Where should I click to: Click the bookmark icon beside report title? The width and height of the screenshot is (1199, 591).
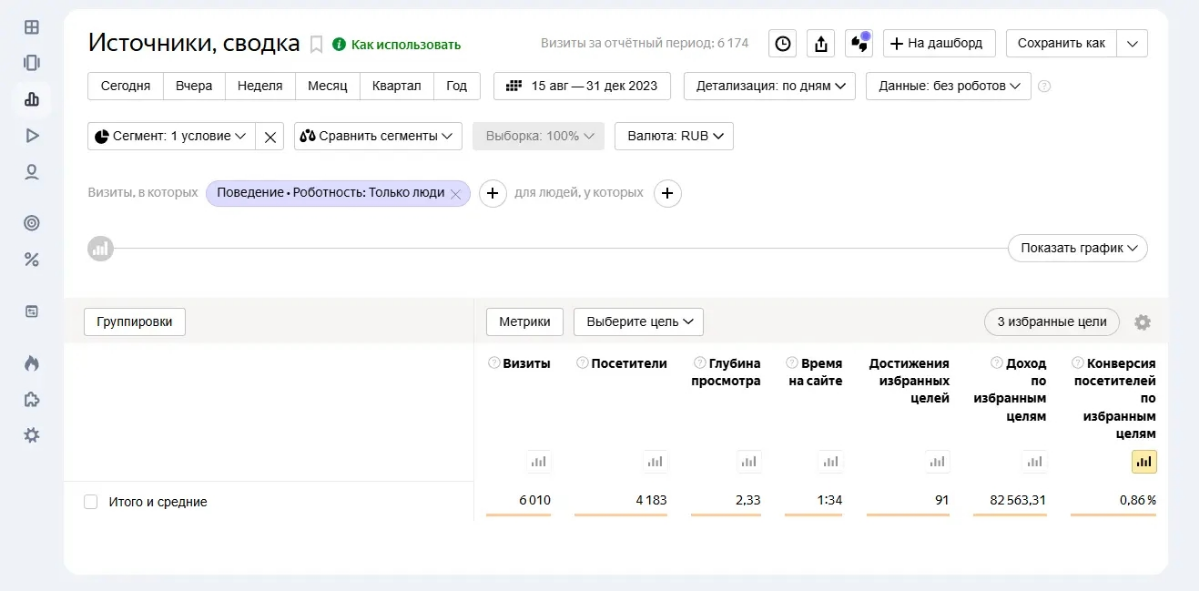click(x=316, y=44)
